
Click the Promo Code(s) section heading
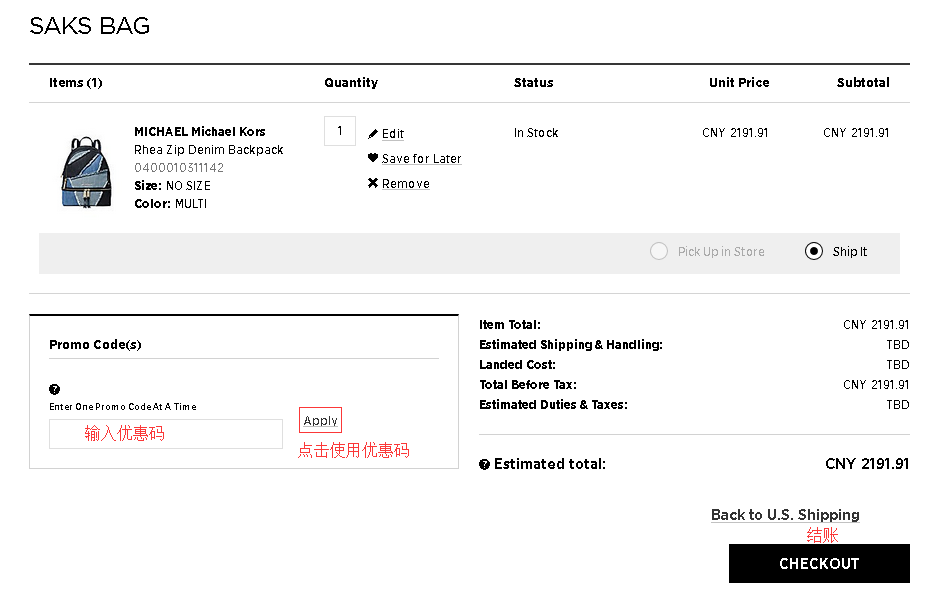pos(95,345)
